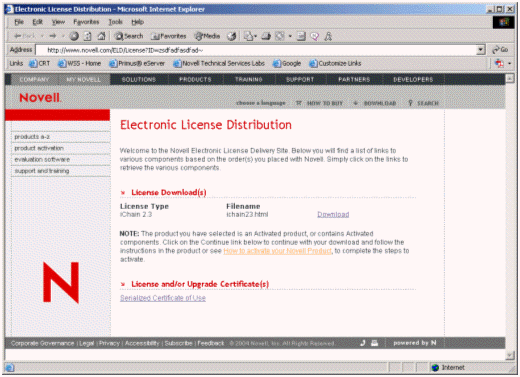Open the View menu
This screenshot has width=520, height=377.
pos(58,22)
